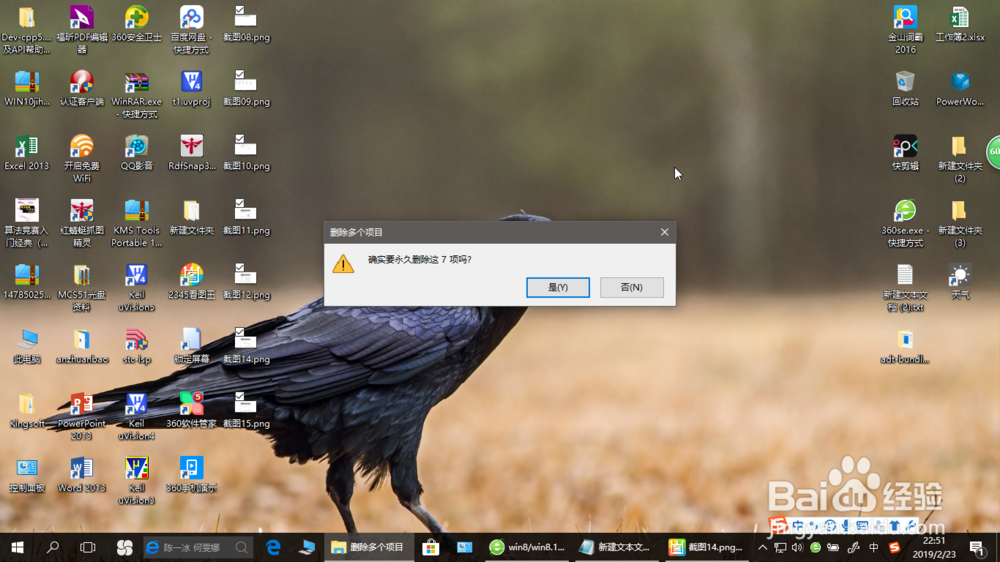Viewport: 1000px width, 562px height.
Task: Select the WinRAR.exe shortcut icon
Action: point(136,94)
